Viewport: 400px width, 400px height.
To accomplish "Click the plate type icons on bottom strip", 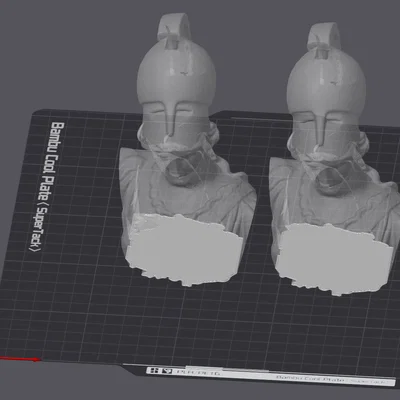I will coord(161,371).
